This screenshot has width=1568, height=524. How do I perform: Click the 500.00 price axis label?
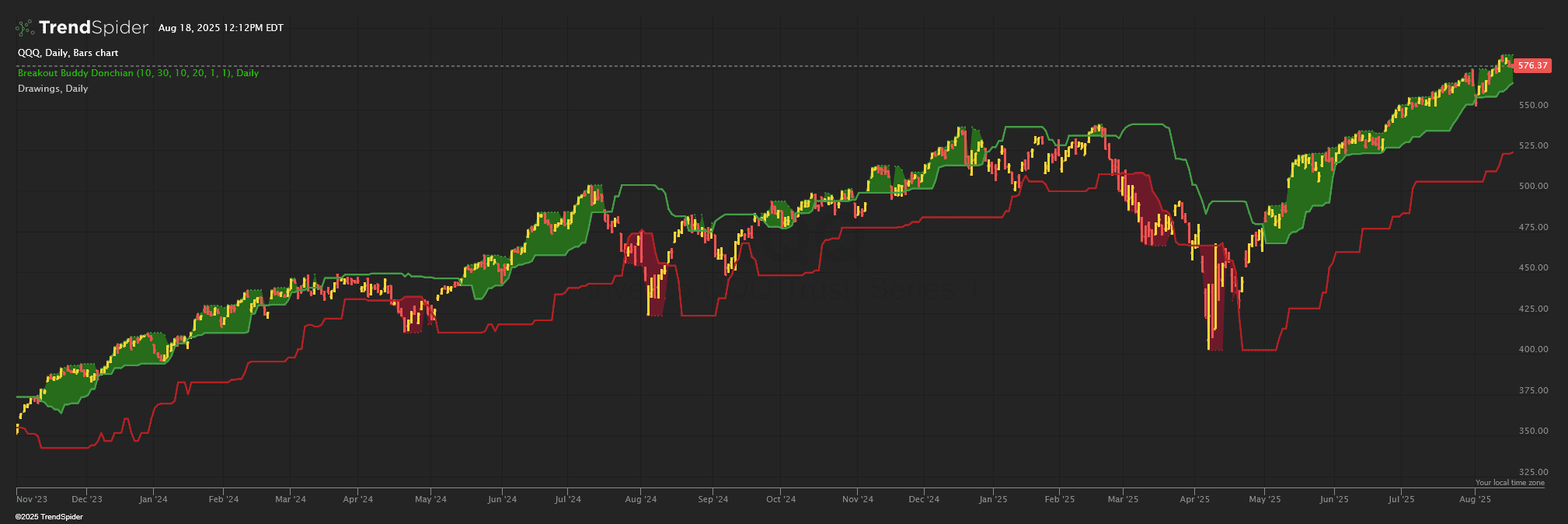(1533, 187)
